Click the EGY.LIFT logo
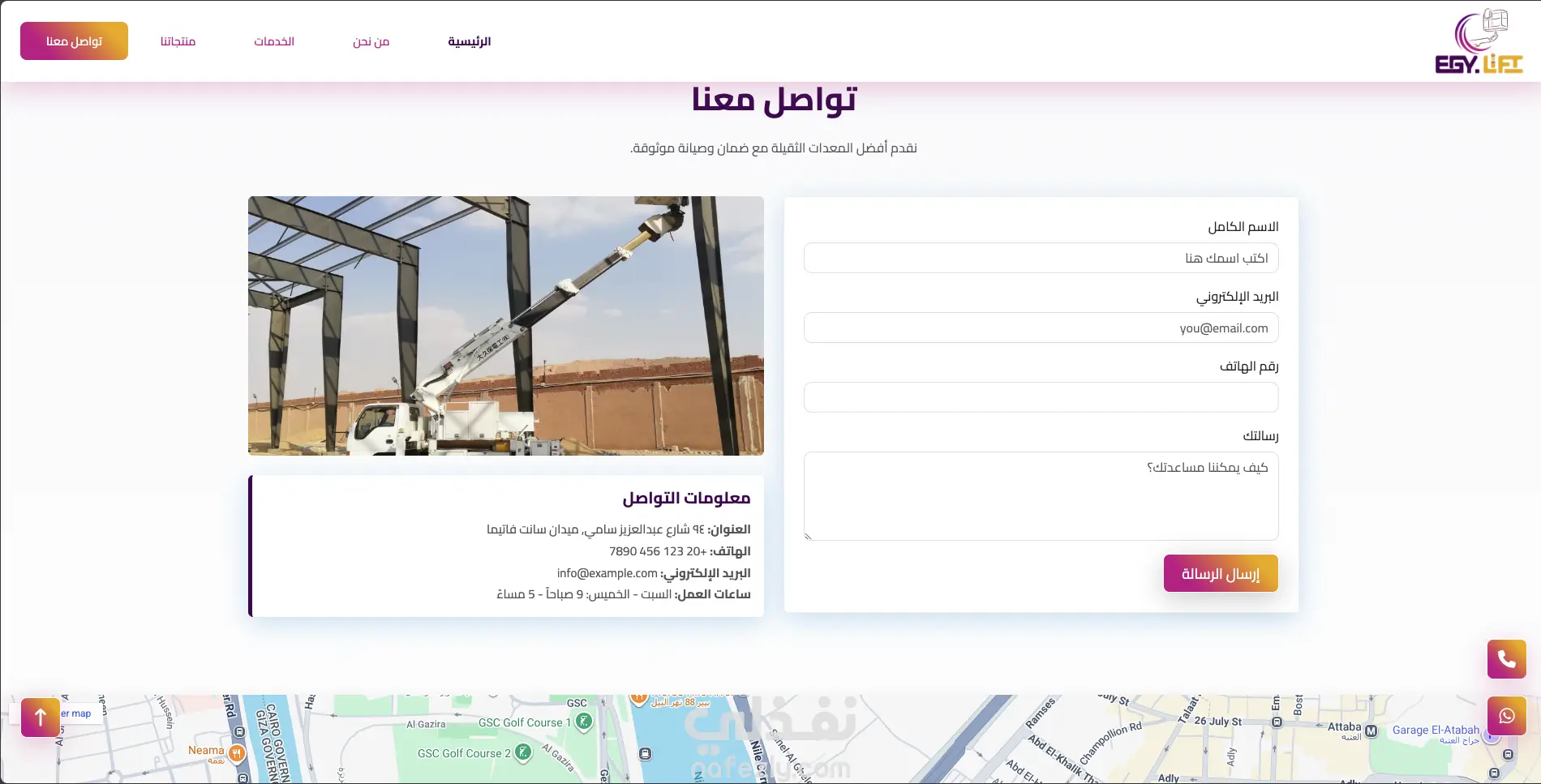The width and height of the screenshot is (1541, 784). [1479, 41]
